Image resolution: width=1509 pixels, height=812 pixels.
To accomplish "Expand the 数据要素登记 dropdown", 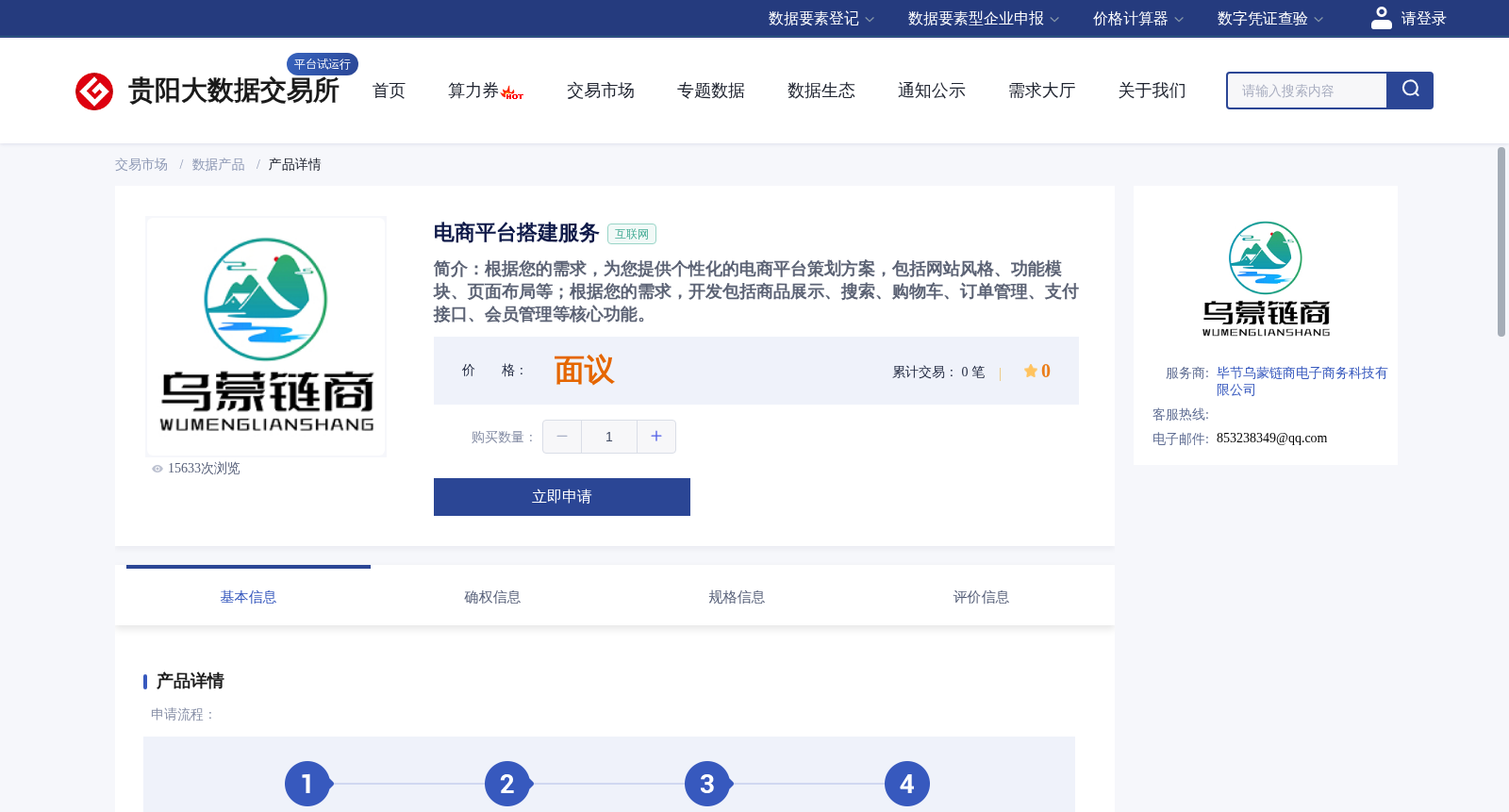I will tap(821, 19).
